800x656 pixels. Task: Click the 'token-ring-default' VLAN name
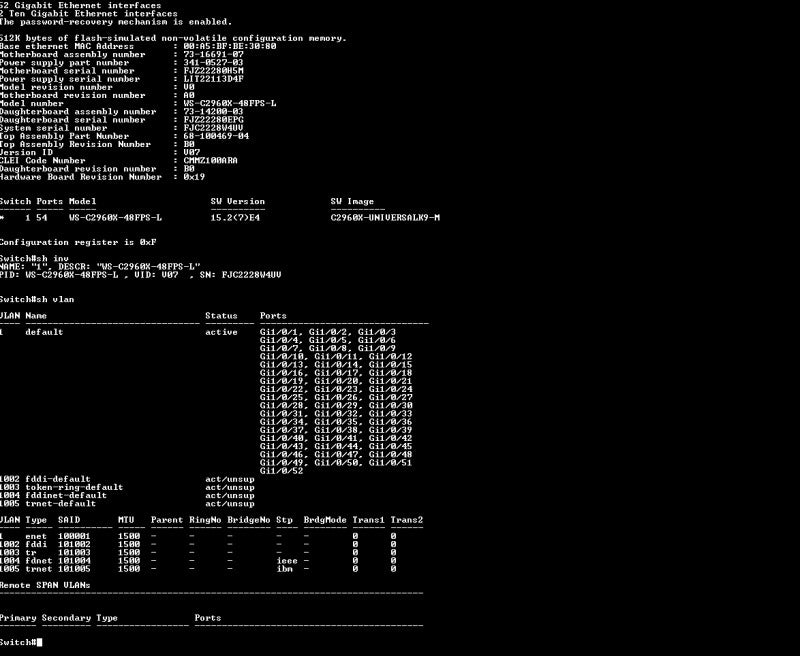tap(74, 487)
